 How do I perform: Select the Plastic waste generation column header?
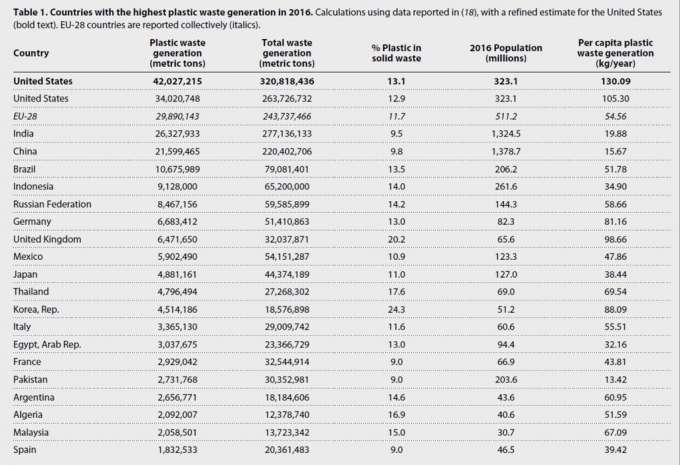[177, 53]
